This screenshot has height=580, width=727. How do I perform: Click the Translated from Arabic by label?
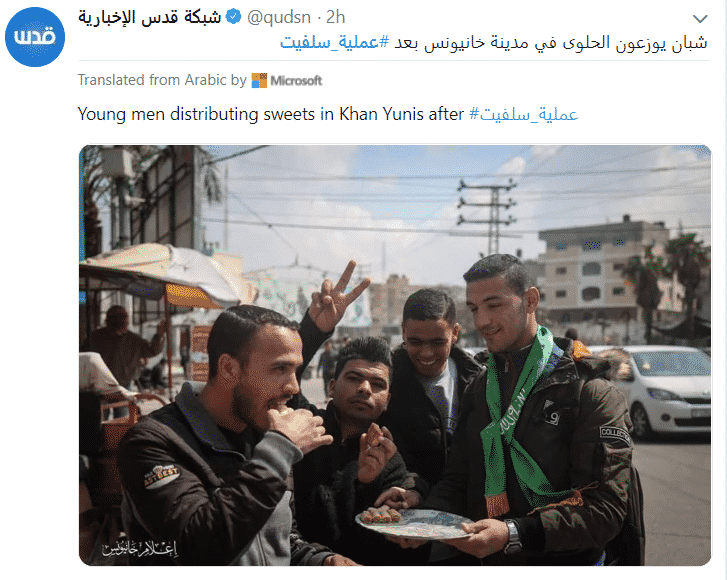(x=162, y=80)
